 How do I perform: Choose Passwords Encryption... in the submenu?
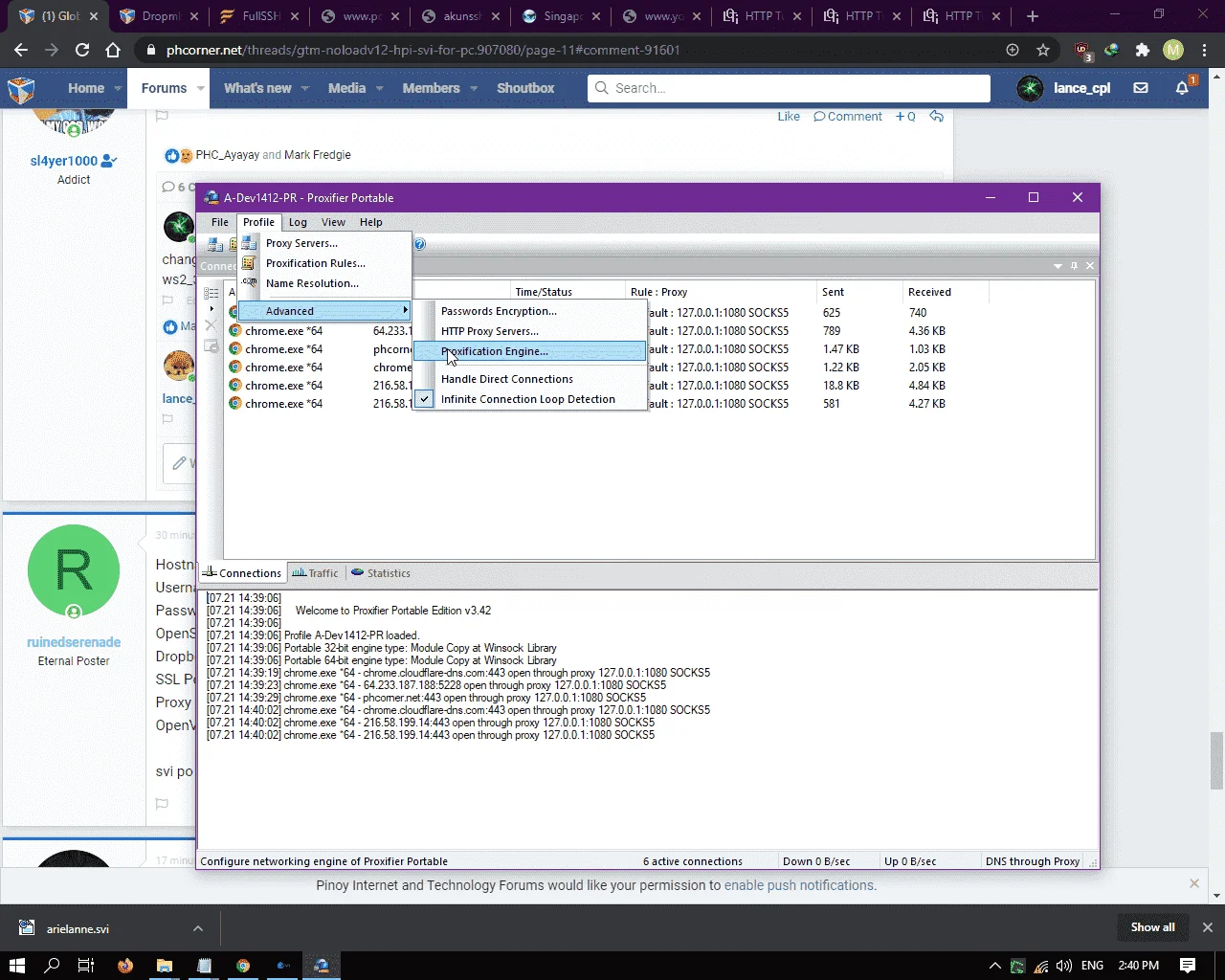pyautogui.click(x=529, y=311)
